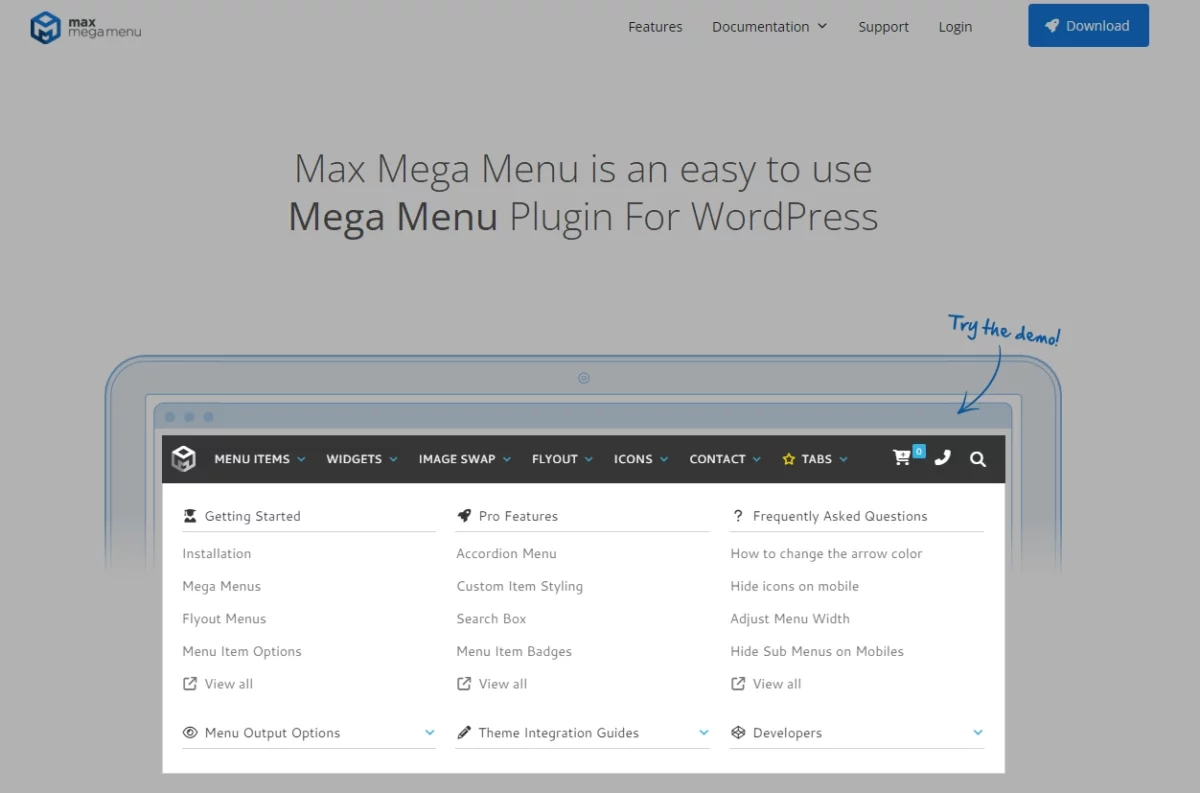
Task: Click the Login link in header
Action: [955, 27]
